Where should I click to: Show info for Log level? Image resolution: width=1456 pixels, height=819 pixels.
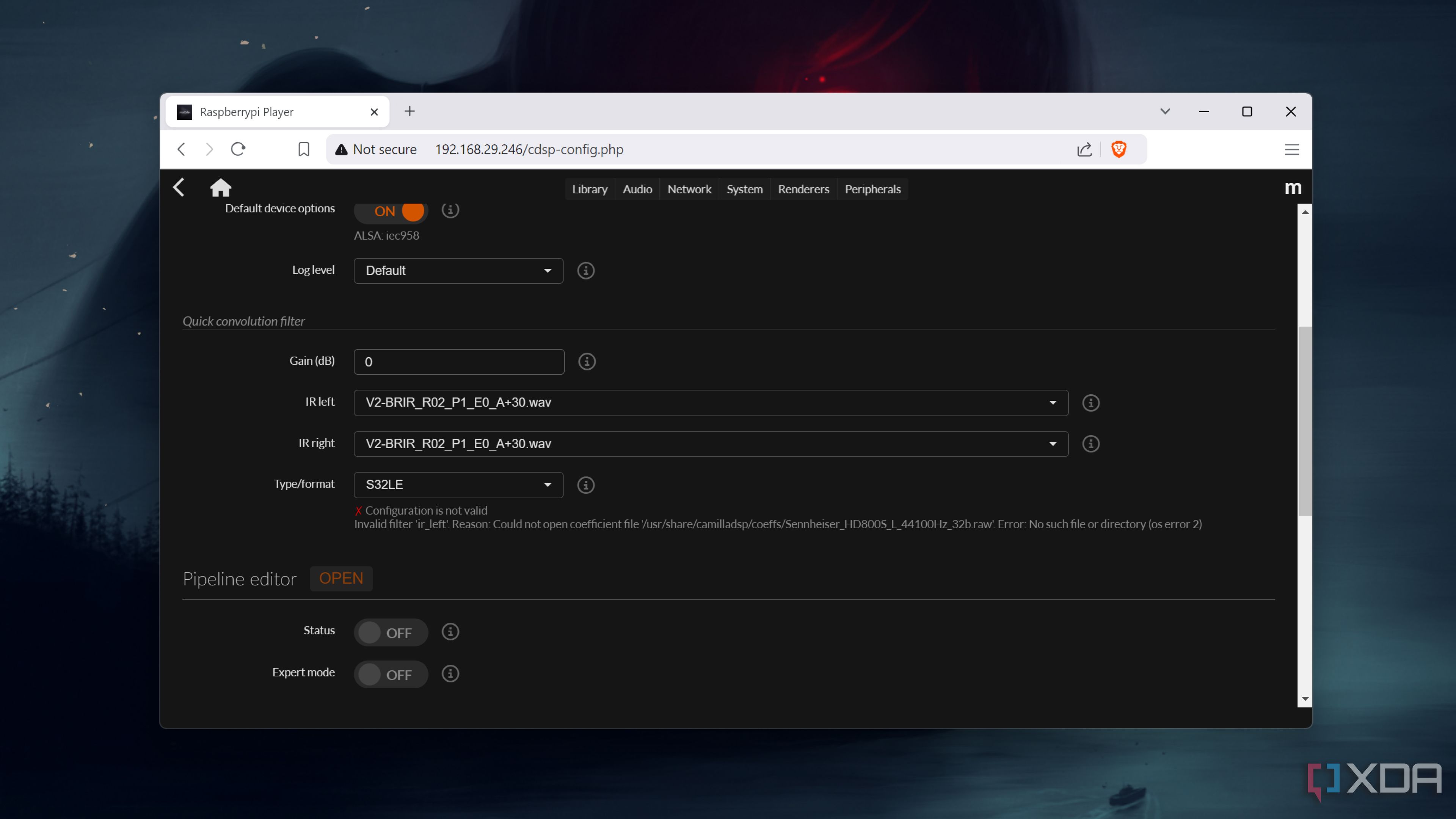point(585,271)
